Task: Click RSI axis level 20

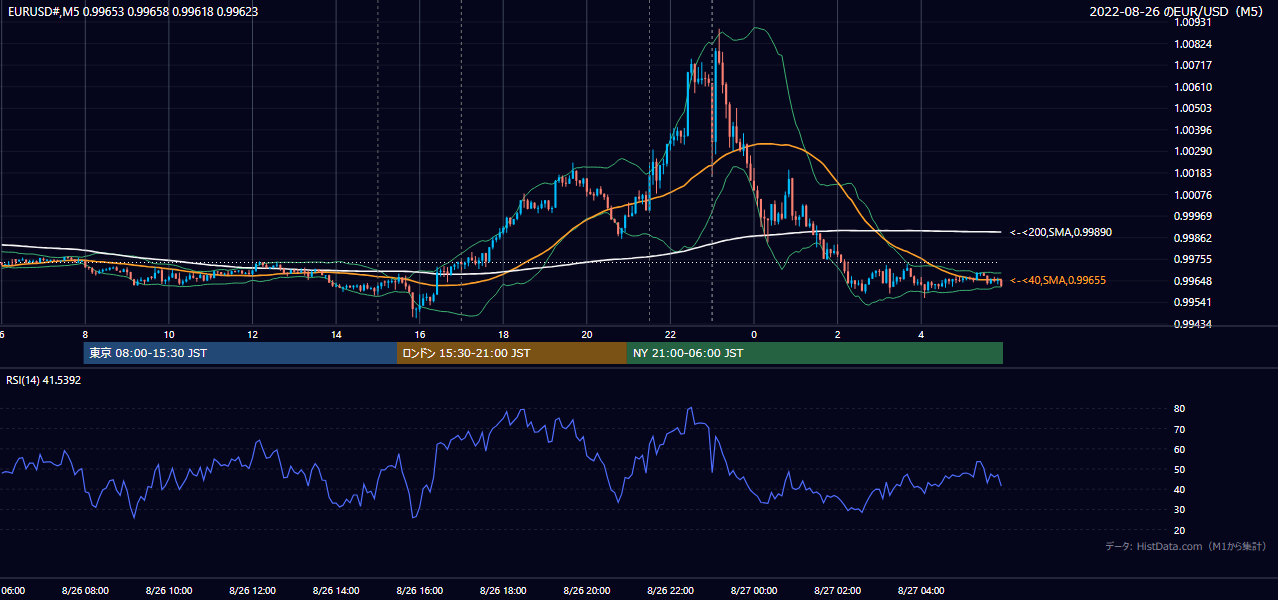Action: coord(1179,530)
